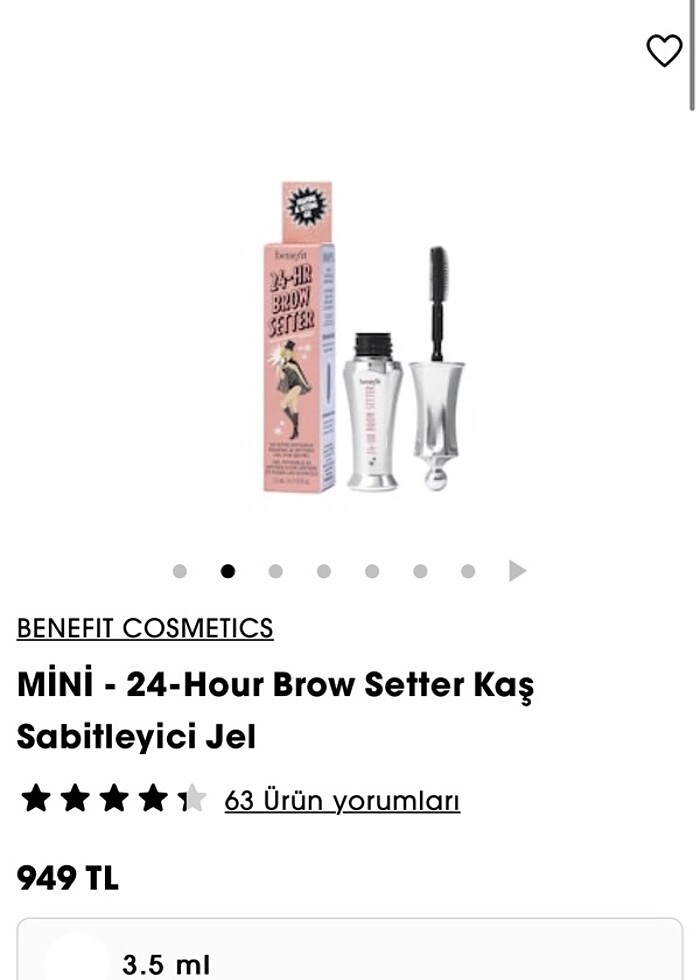Open the 63 Ürün yorumları reviews link

click(342, 800)
